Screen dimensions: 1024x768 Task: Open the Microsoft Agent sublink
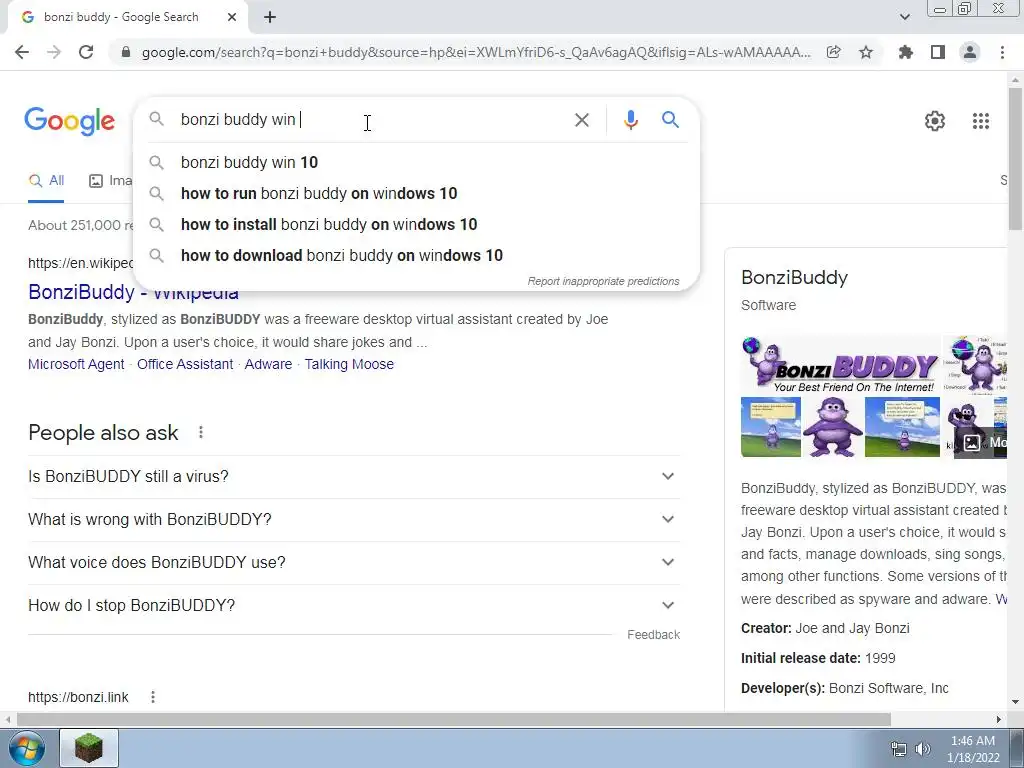76,364
